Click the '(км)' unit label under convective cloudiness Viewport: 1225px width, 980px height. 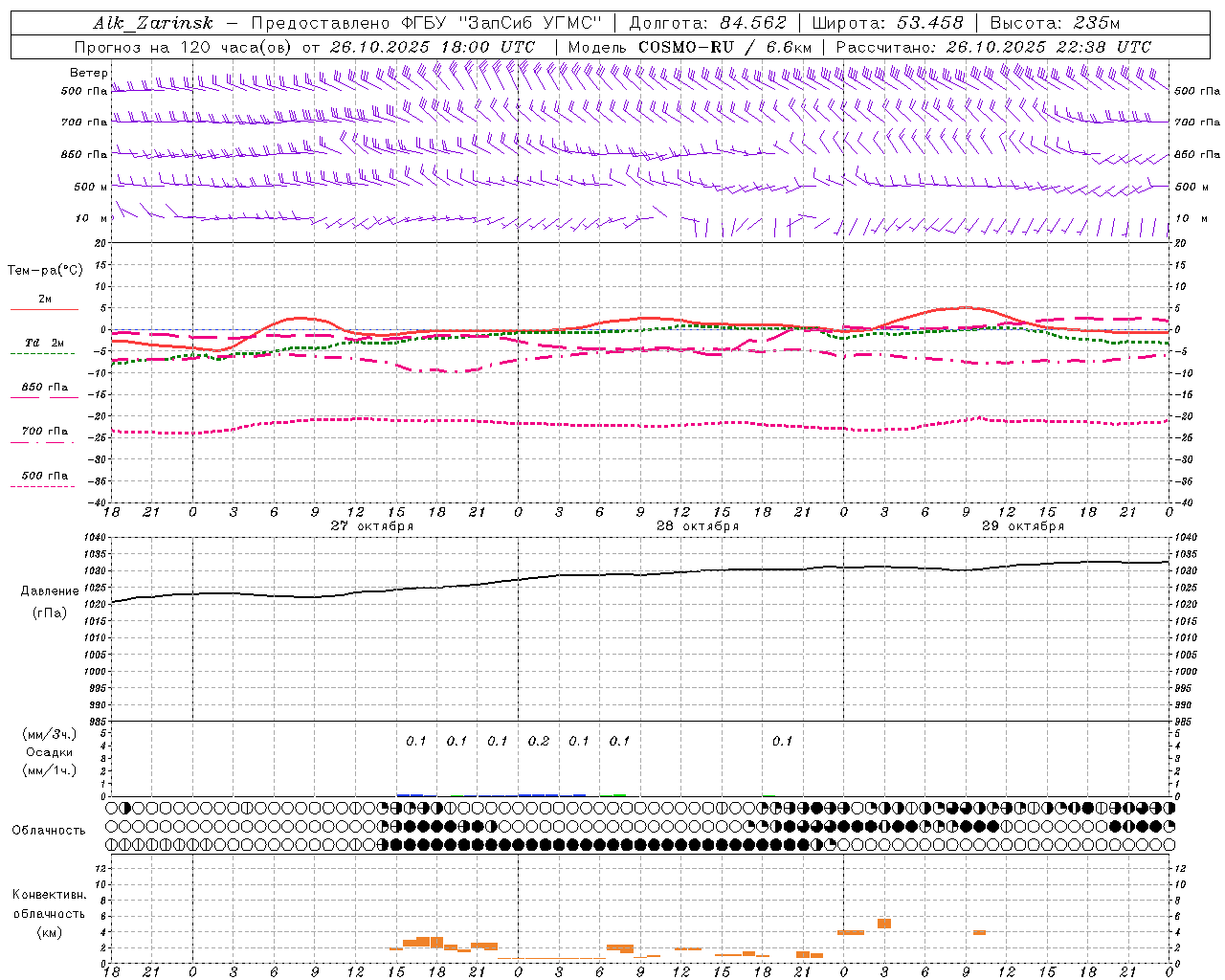point(49,932)
